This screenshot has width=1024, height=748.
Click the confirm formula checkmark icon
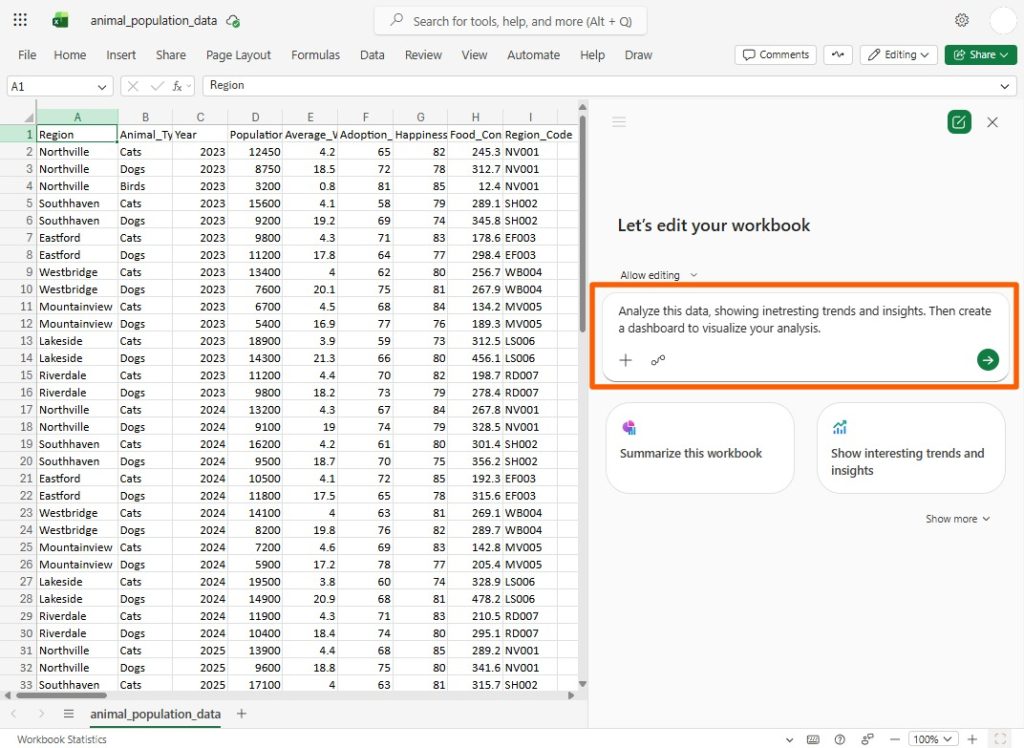[157, 86]
